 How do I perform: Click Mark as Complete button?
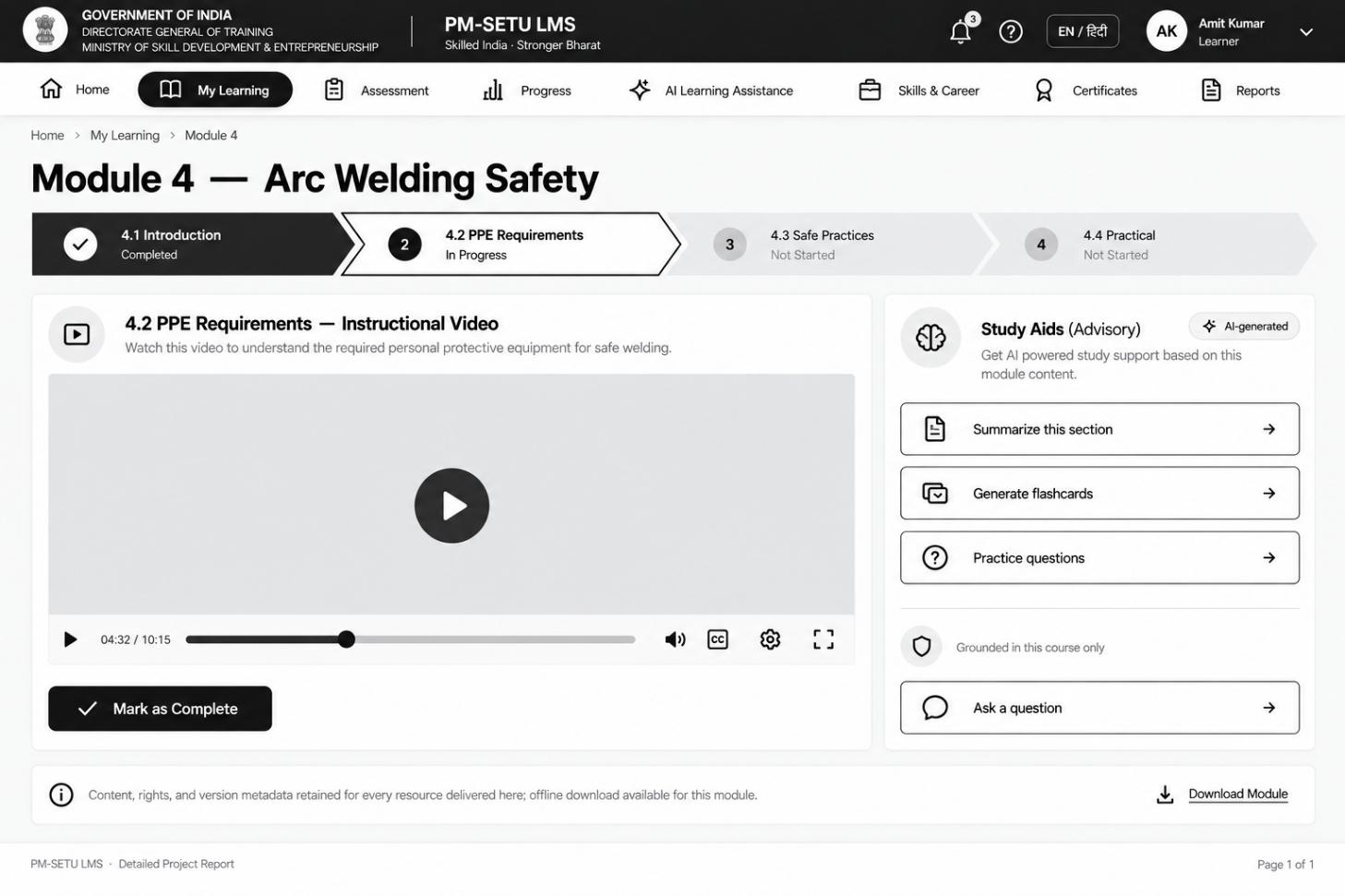pyautogui.click(x=160, y=709)
